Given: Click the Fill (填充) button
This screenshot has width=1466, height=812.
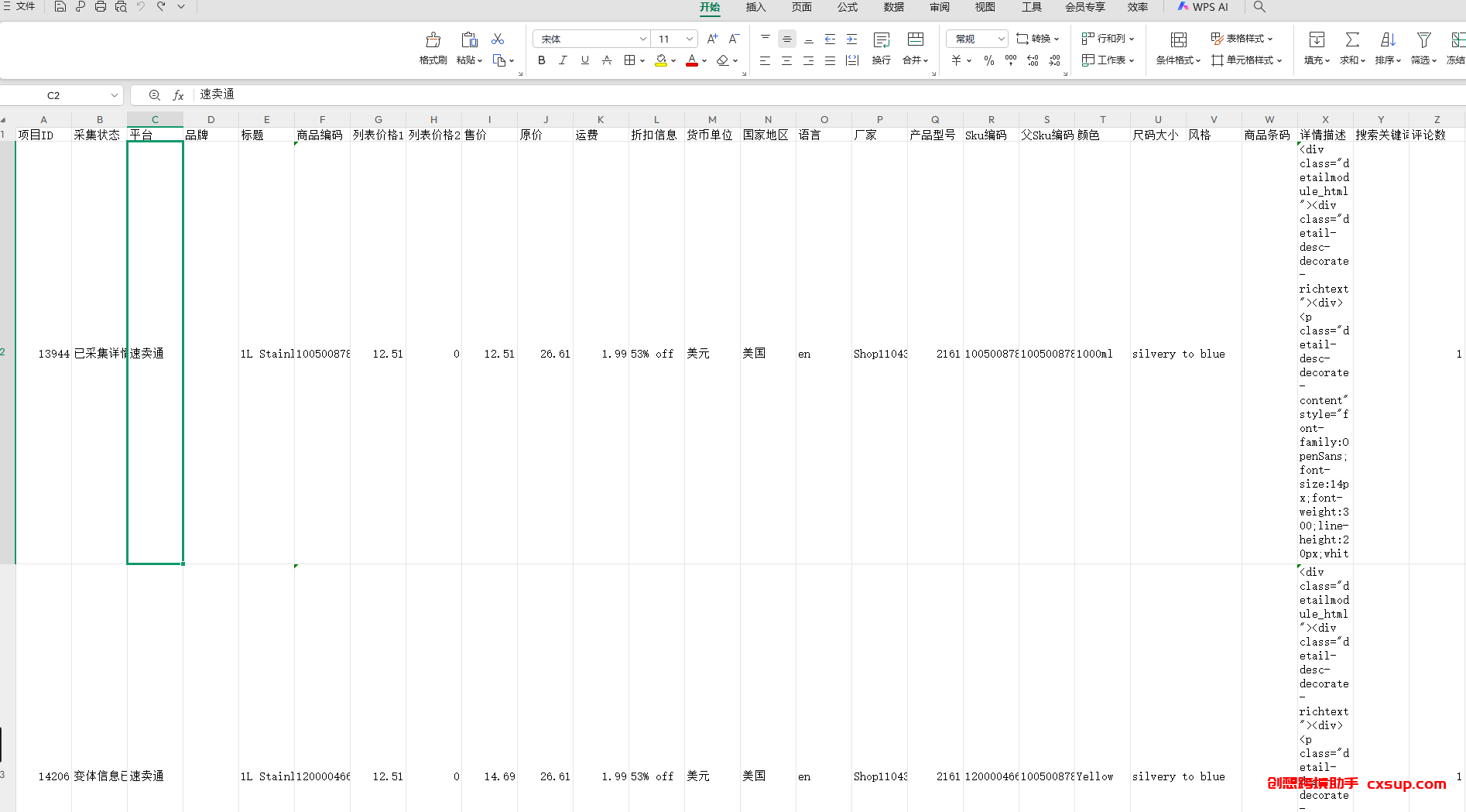Looking at the screenshot, I should pos(1317,48).
